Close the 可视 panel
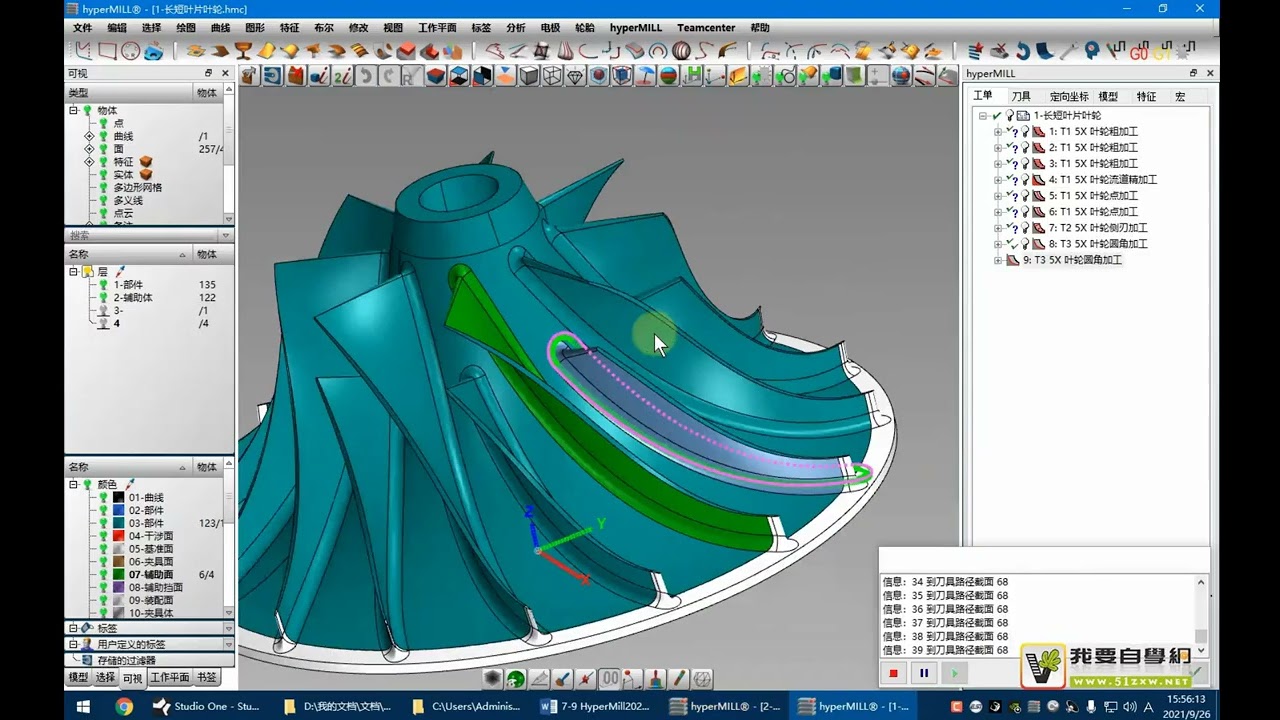 (x=225, y=73)
